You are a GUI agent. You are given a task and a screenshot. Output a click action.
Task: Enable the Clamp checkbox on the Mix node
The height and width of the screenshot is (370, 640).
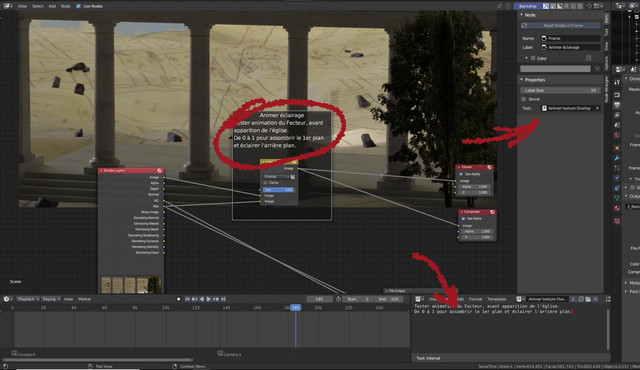pos(265,183)
